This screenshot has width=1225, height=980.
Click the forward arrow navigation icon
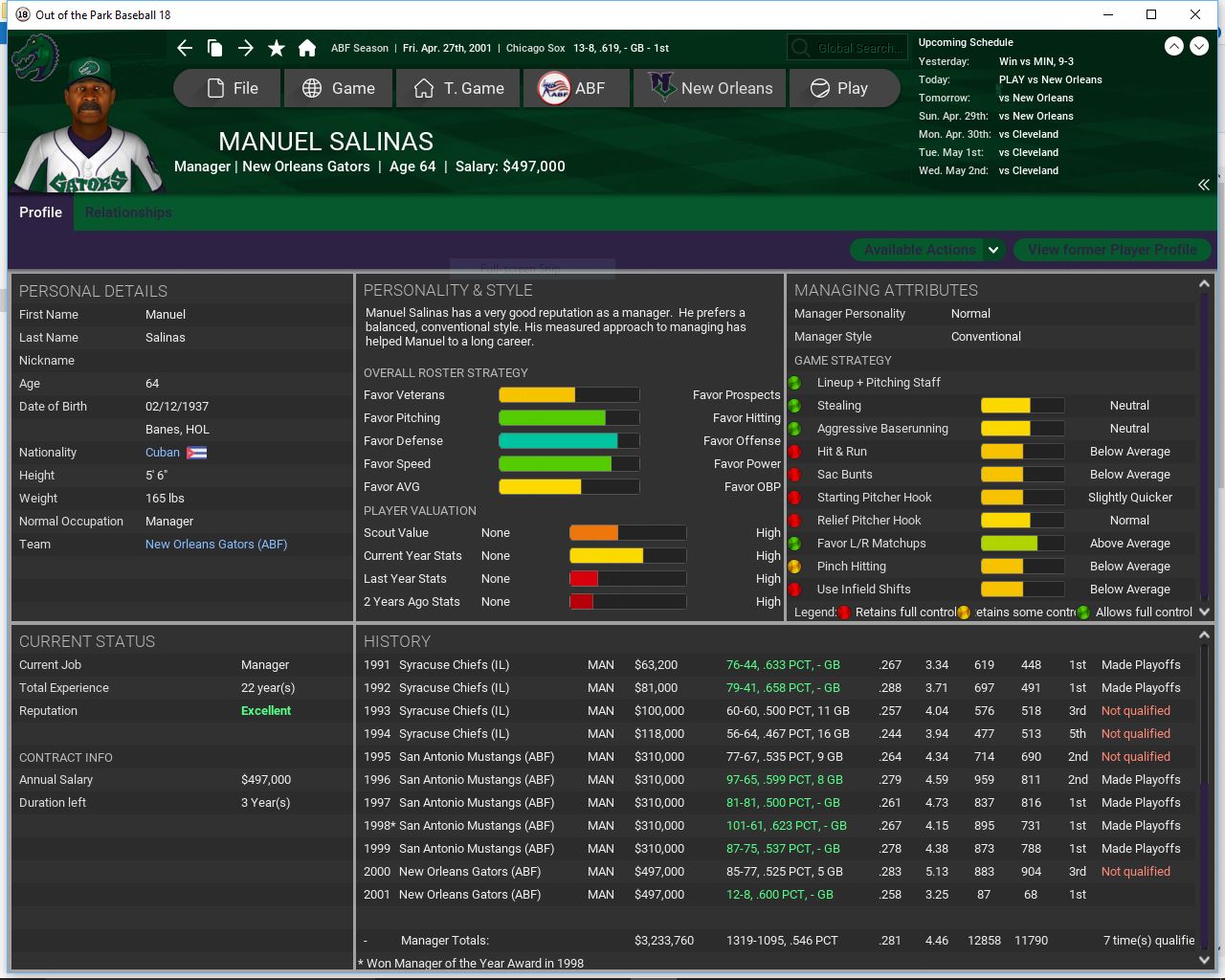click(246, 48)
